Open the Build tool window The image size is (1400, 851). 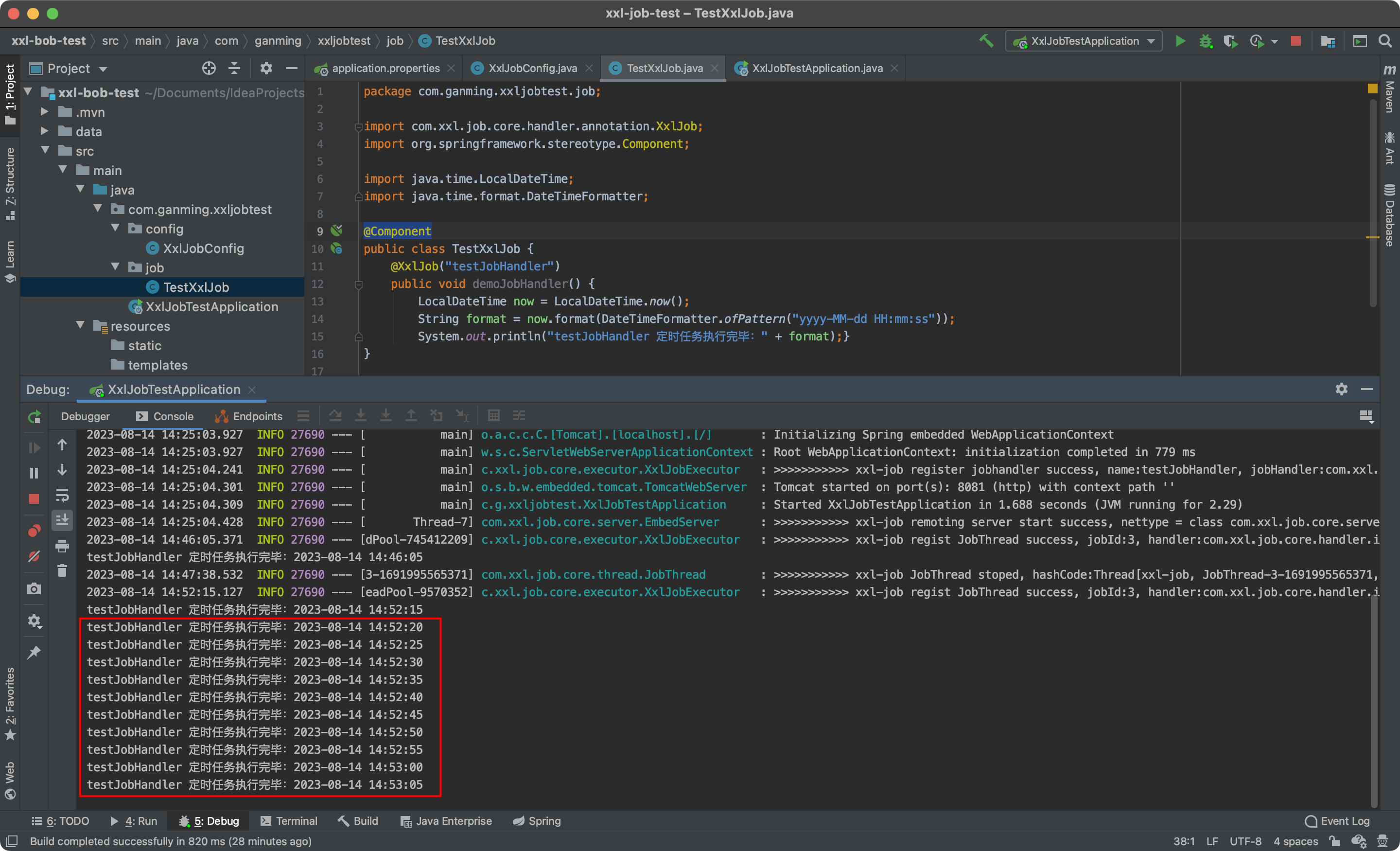point(357,821)
